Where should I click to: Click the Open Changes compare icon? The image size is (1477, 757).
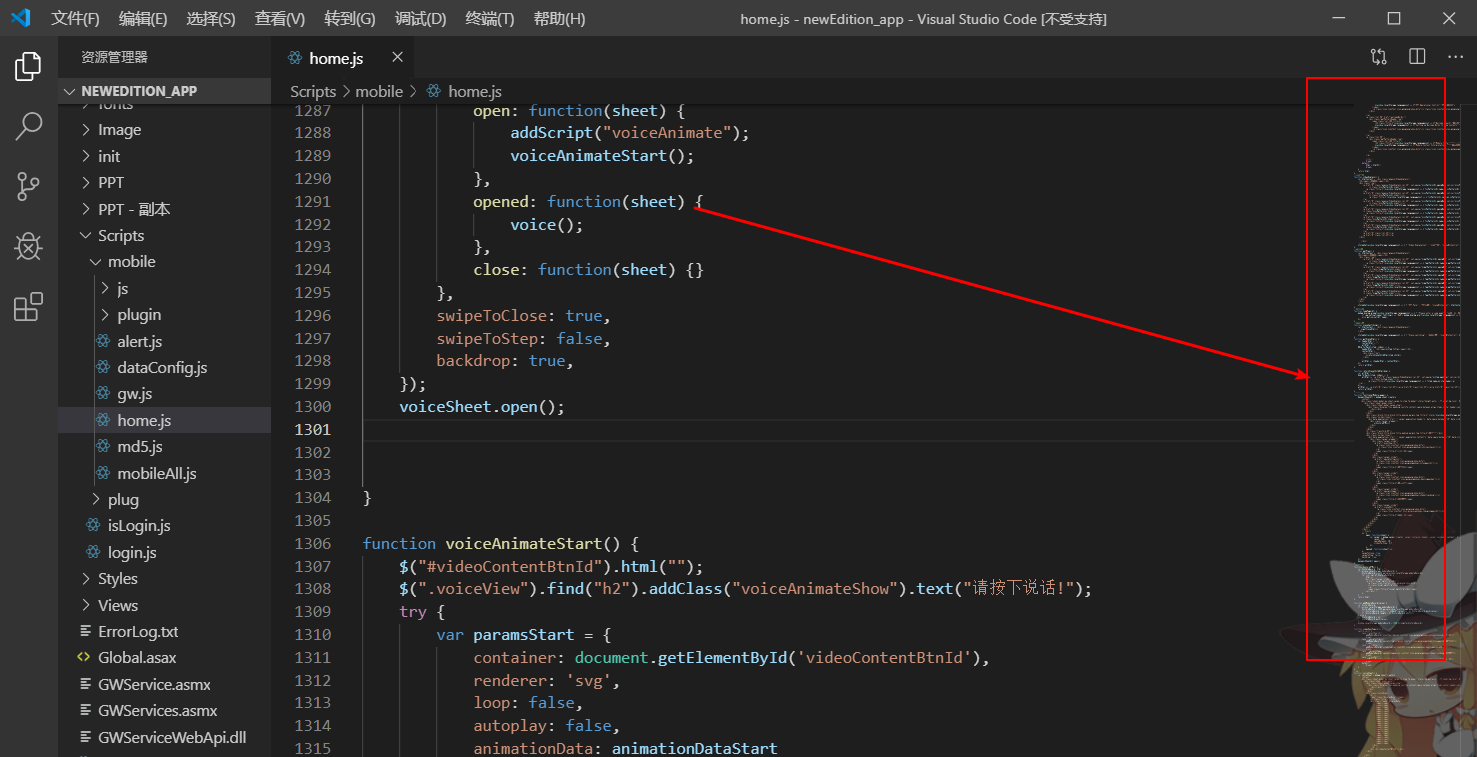[1379, 57]
